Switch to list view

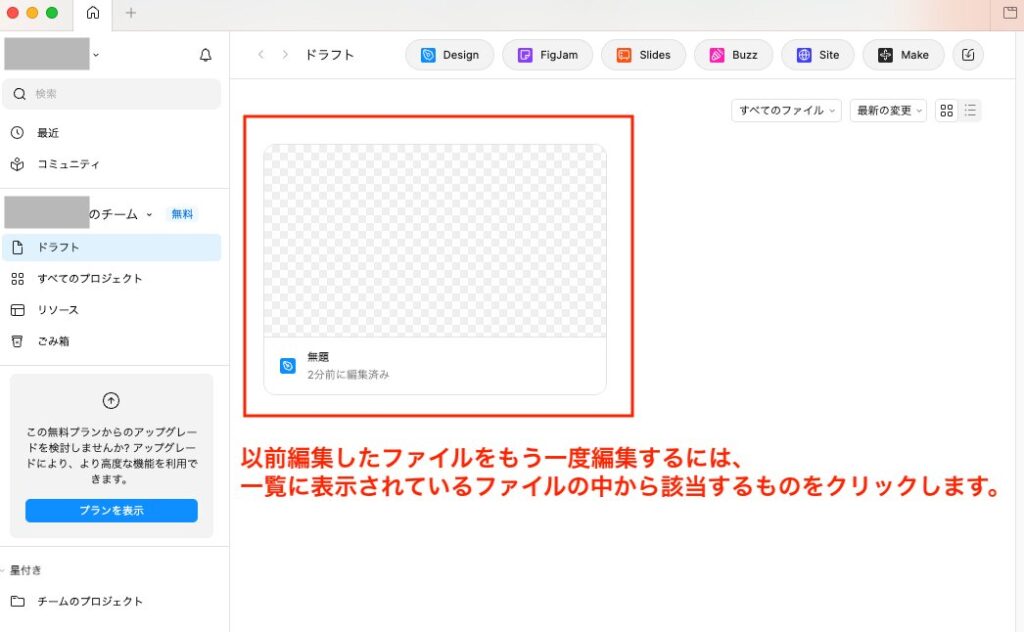pos(970,111)
